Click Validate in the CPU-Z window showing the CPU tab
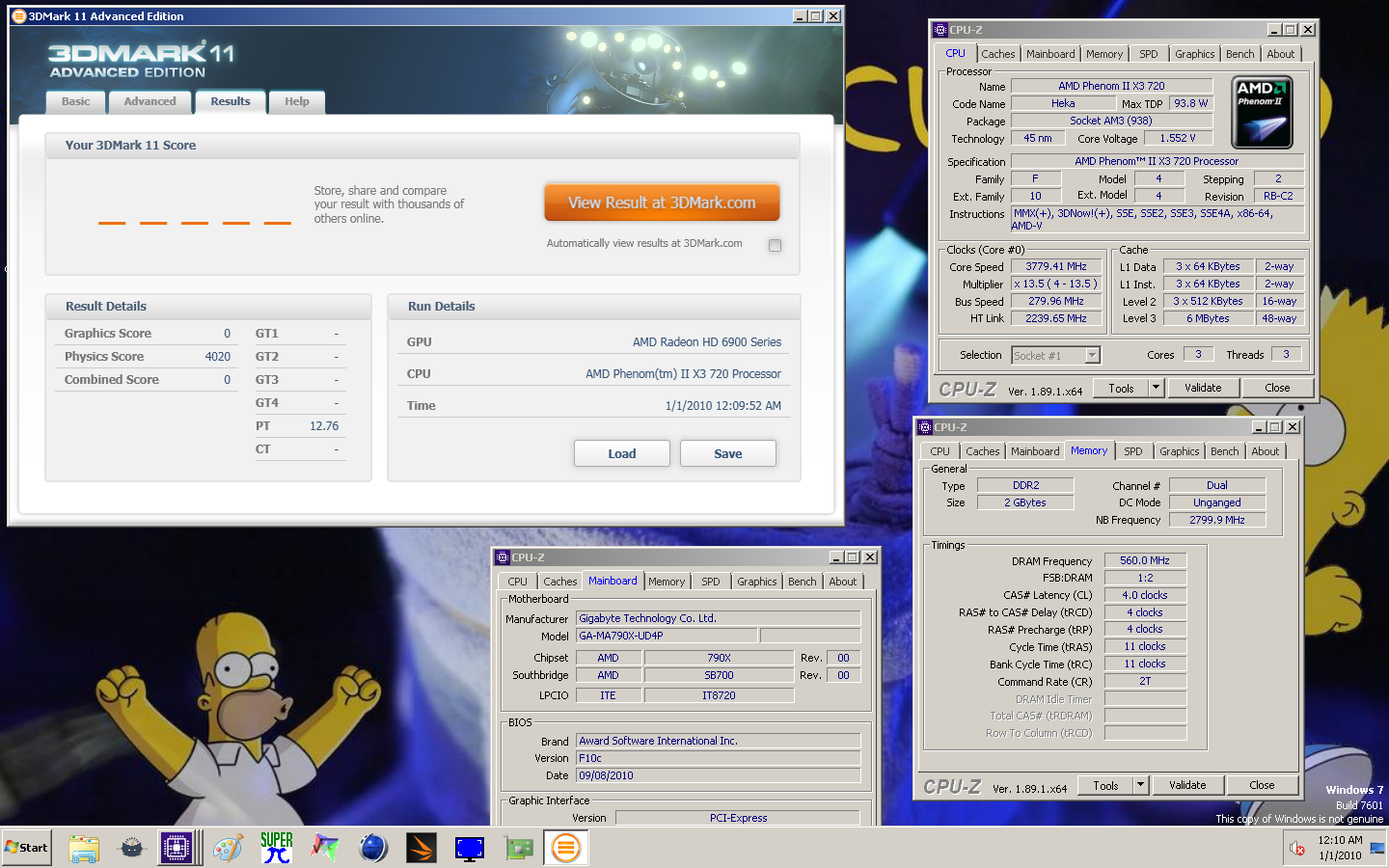Viewport: 1389px width, 868px height. click(x=1203, y=388)
